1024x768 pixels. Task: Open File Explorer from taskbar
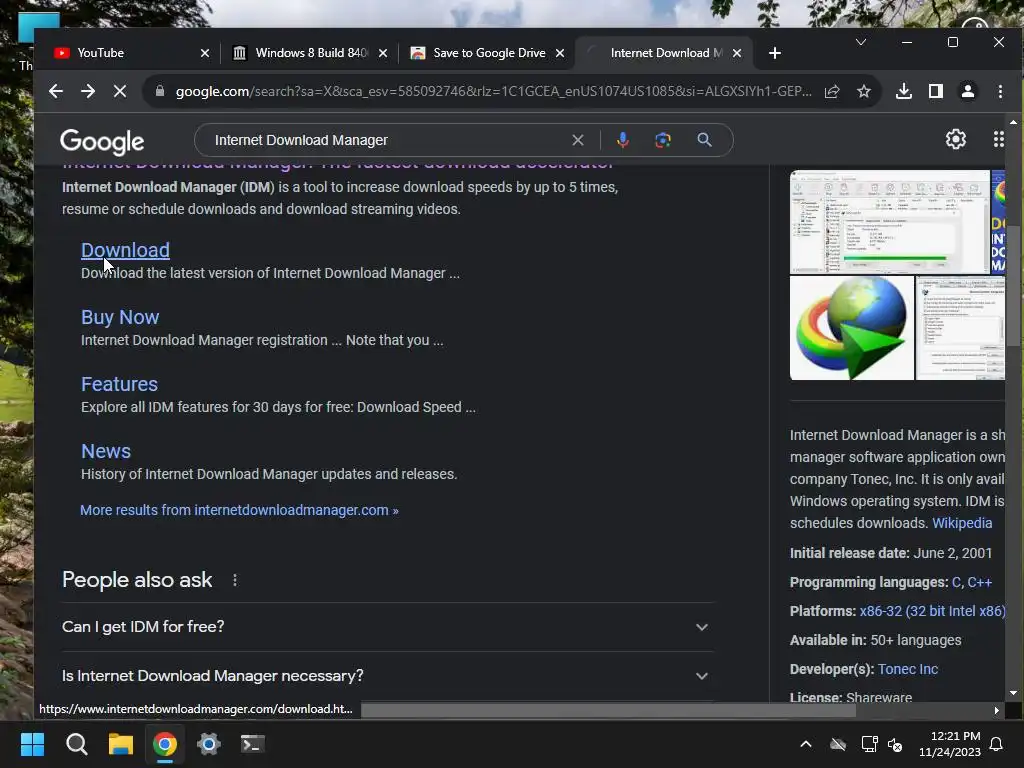pos(121,744)
